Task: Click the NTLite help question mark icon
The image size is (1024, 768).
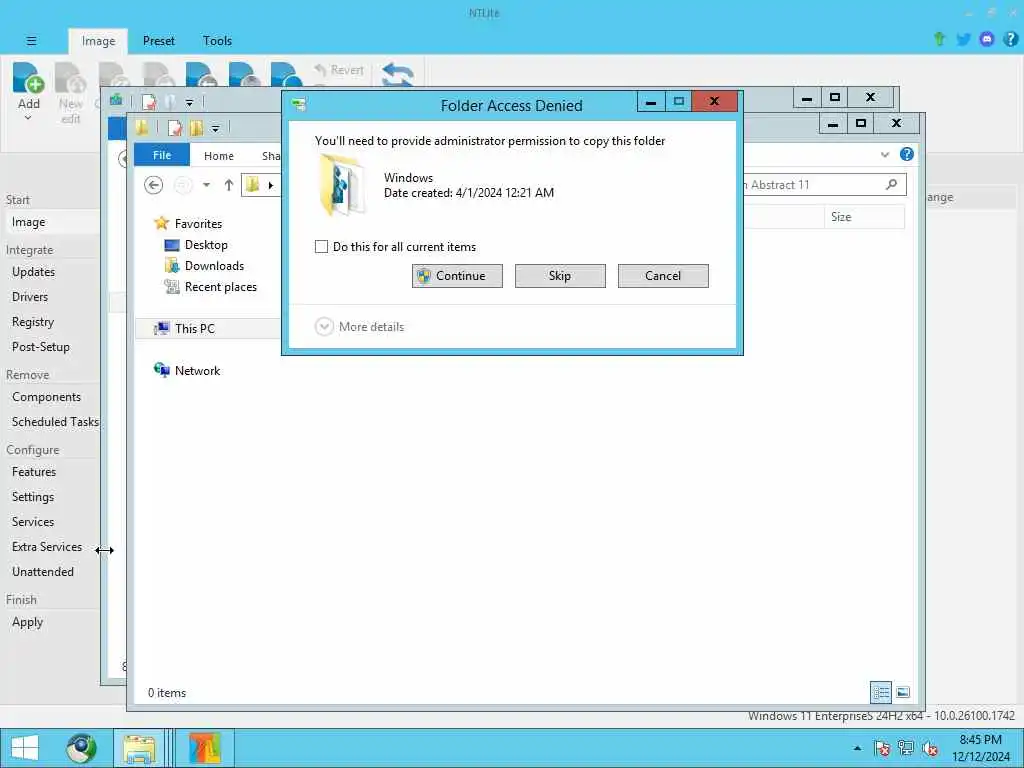Action: click(1010, 40)
